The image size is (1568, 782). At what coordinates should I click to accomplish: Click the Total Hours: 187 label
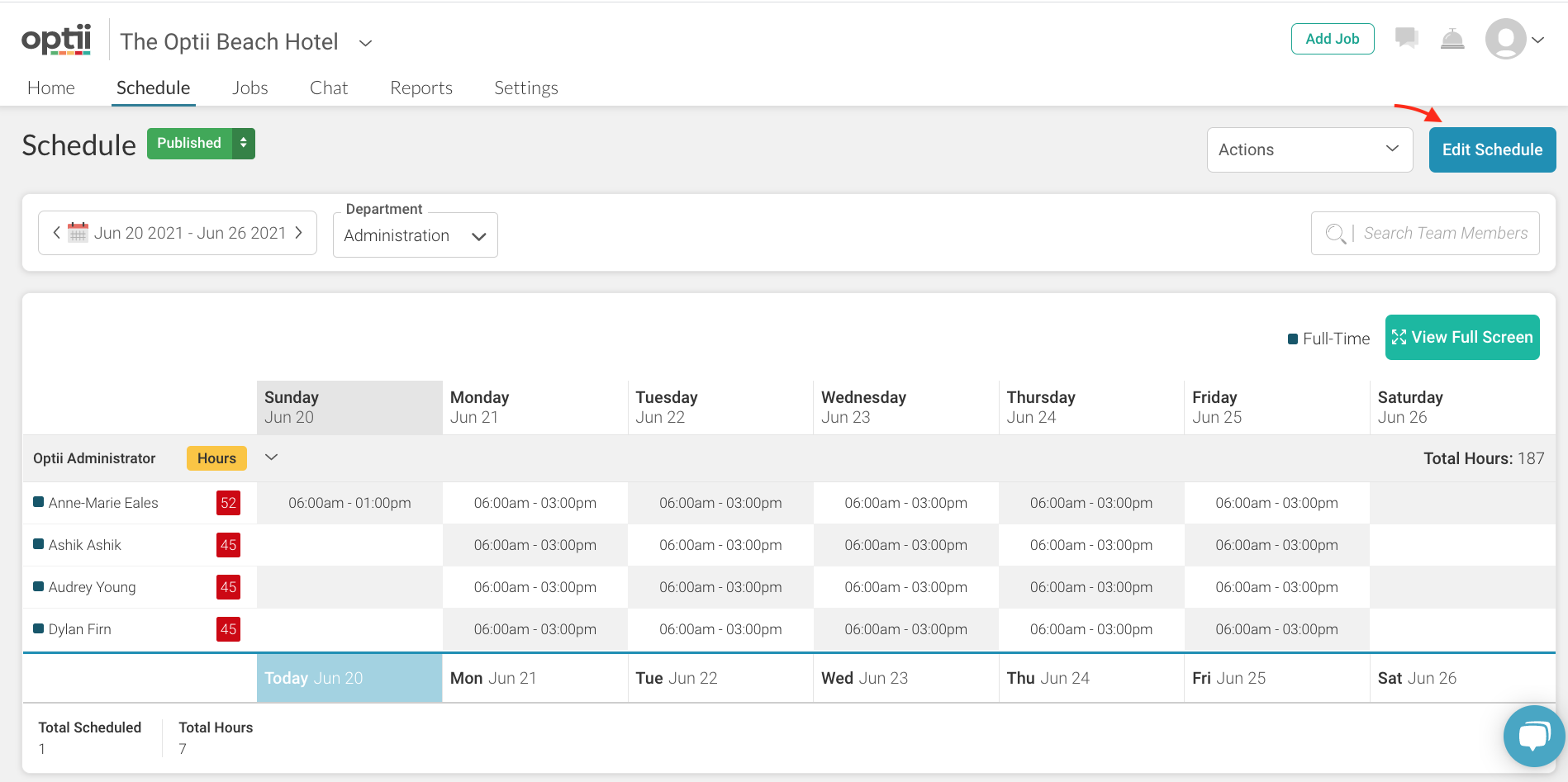(x=1484, y=458)
